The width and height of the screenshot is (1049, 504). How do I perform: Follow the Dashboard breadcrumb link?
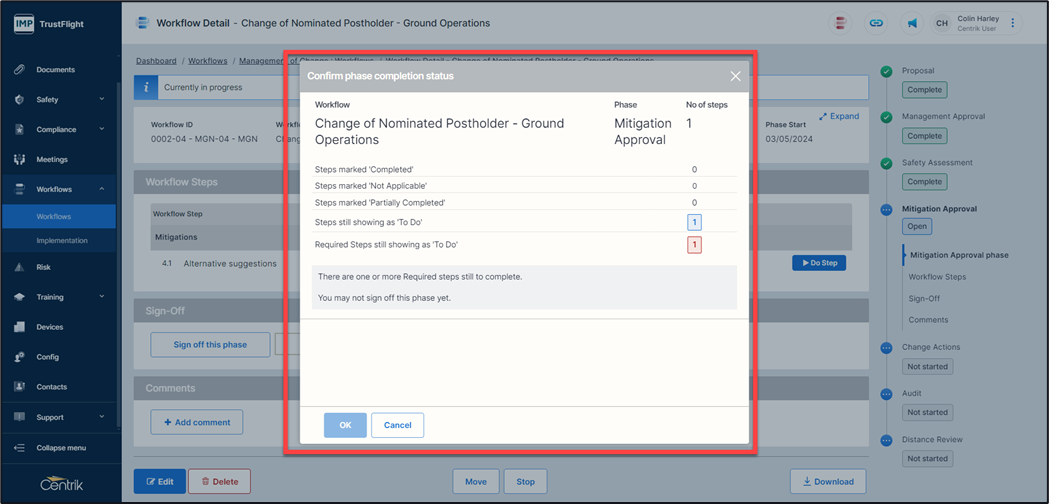(157, 61)
